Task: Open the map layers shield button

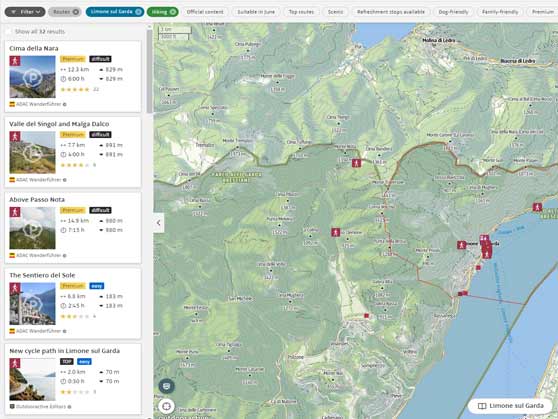Action: pyautogui.click(x=167, y=386)
